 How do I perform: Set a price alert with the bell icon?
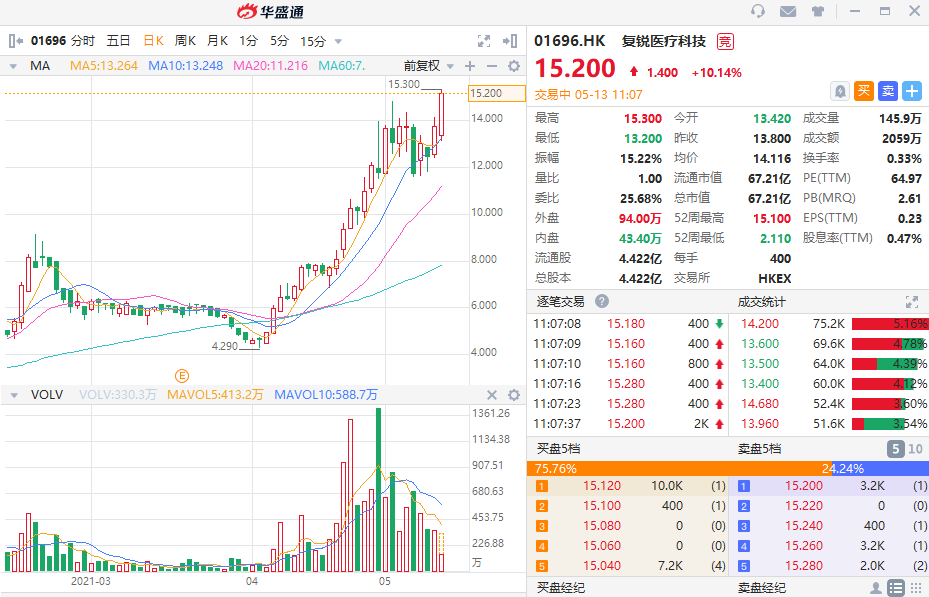point(840,91)
